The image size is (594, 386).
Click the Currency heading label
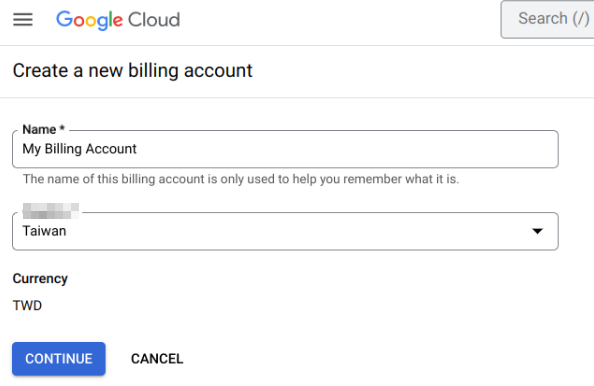(40, 279)
